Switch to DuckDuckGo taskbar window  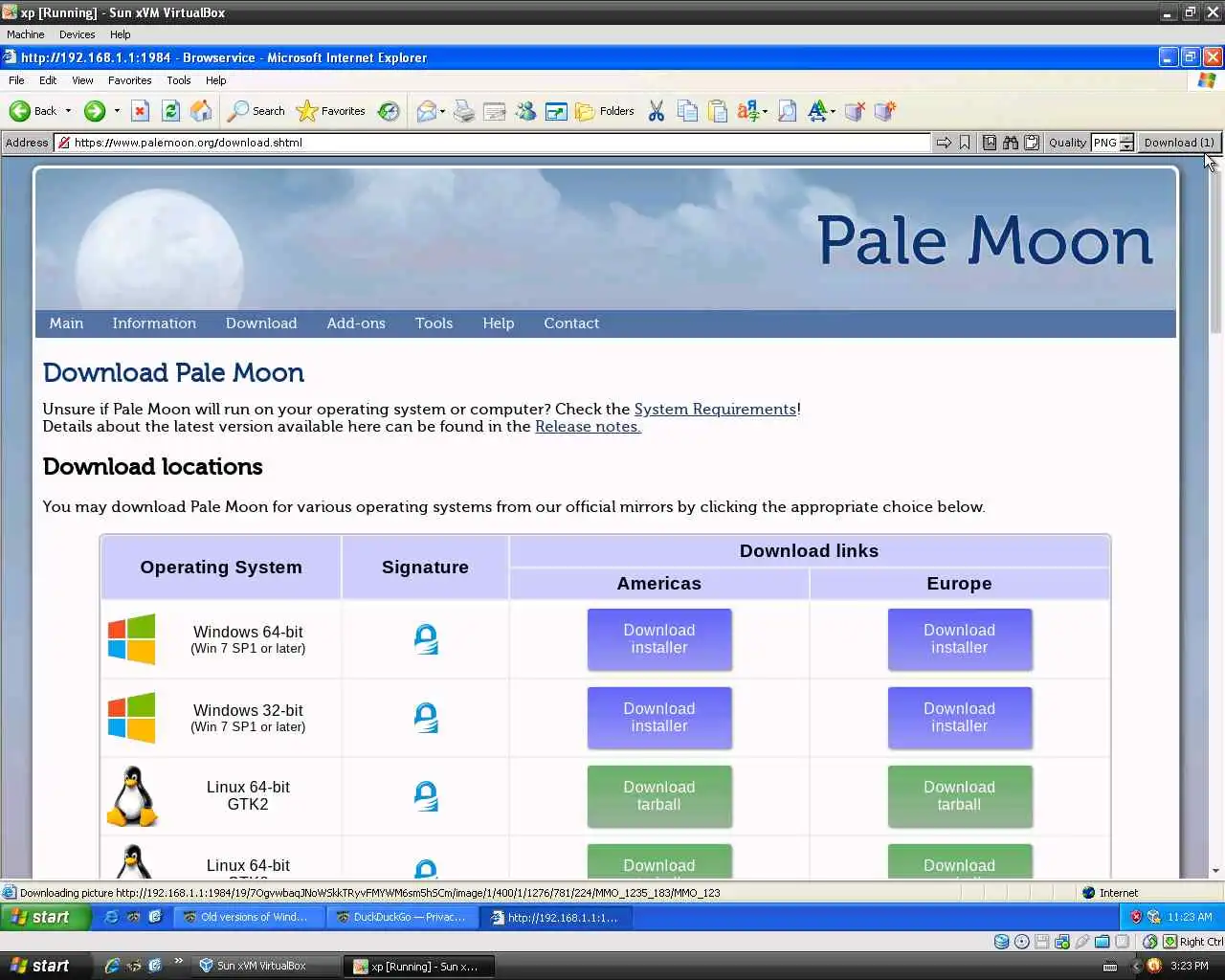click(x=402, y=917)
